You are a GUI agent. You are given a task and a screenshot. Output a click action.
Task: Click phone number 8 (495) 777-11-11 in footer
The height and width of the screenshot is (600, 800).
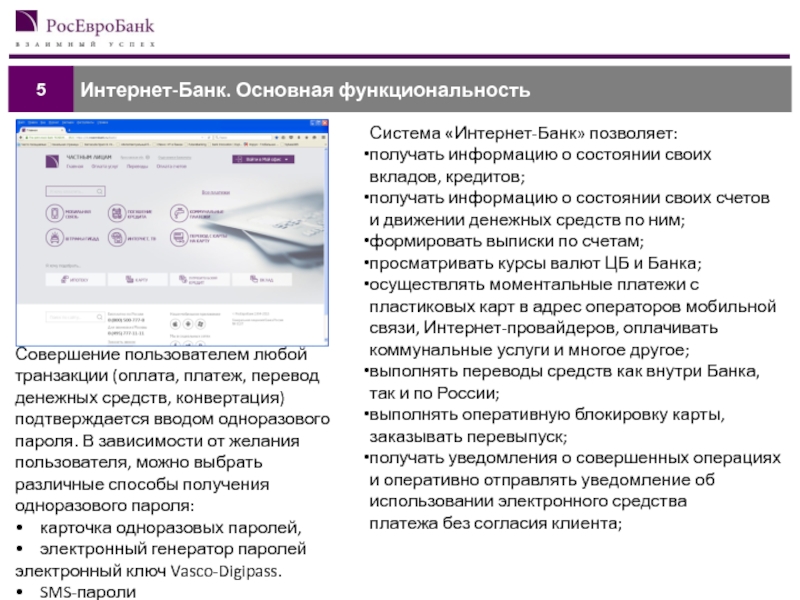[x=126, y=333]
